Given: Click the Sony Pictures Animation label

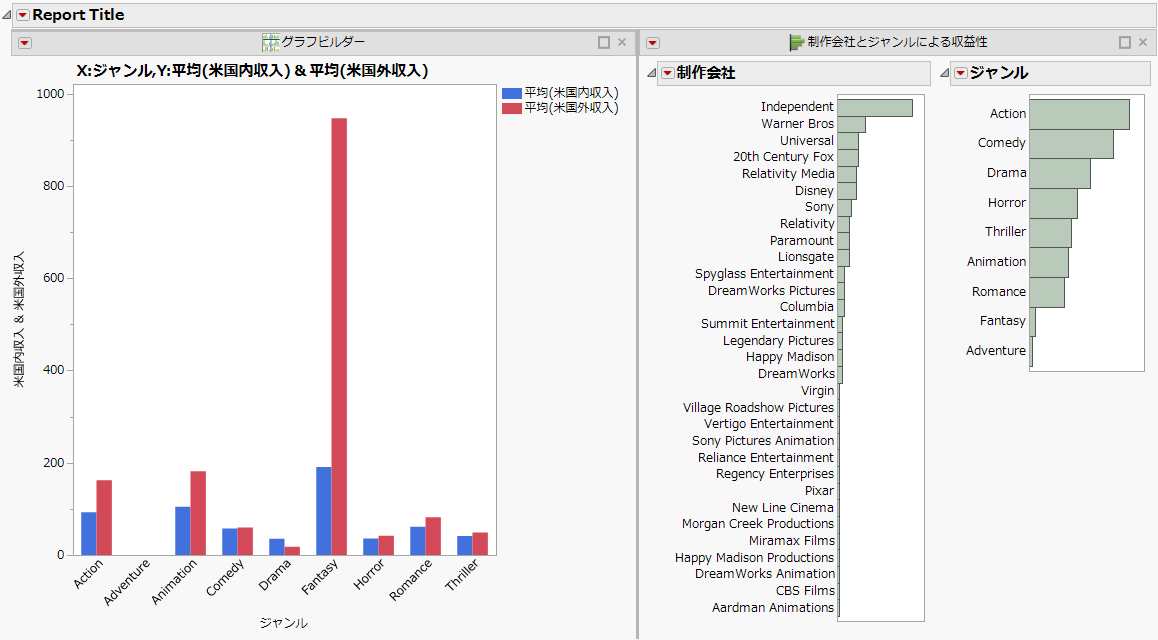Looking at the screenshot, I should (x=762, y=441).
